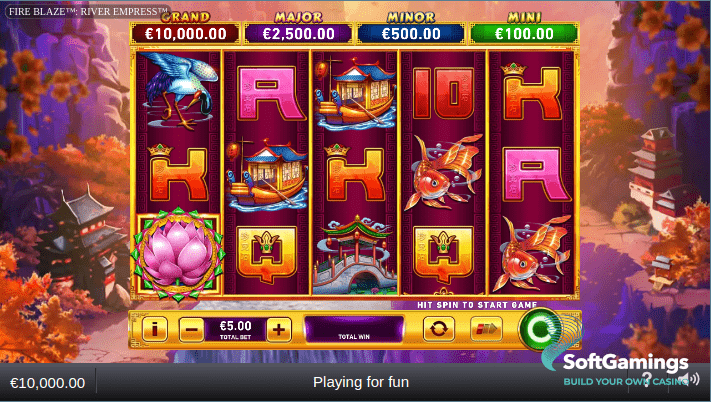711x402 pixels.
Task: Select the Minor jackpot €500.00 panel
Action: click(x=411, y=34)
